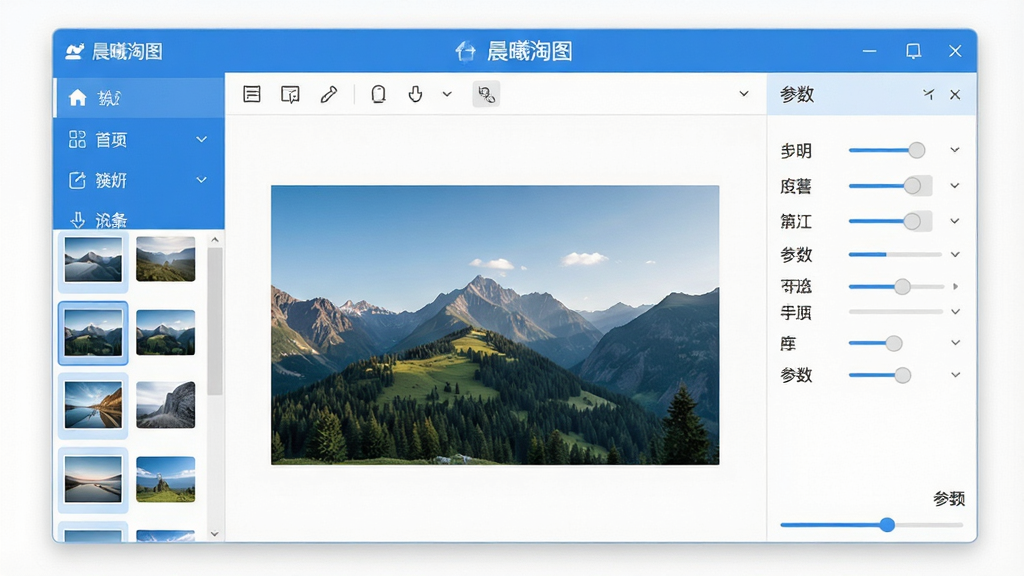Screen dimensions: 1024x576
Task: Click the thumbnail list scroll-up arrow
Action: pyautogui.click(x=215, y=240)
